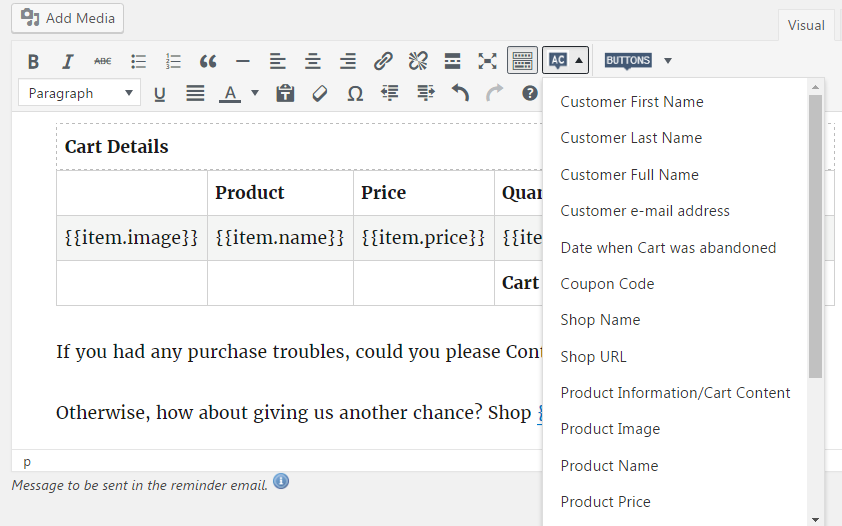The width and height of the screenshot is (842, 526).
Task: Switch to the Visual tab
Action: [806, 25]
